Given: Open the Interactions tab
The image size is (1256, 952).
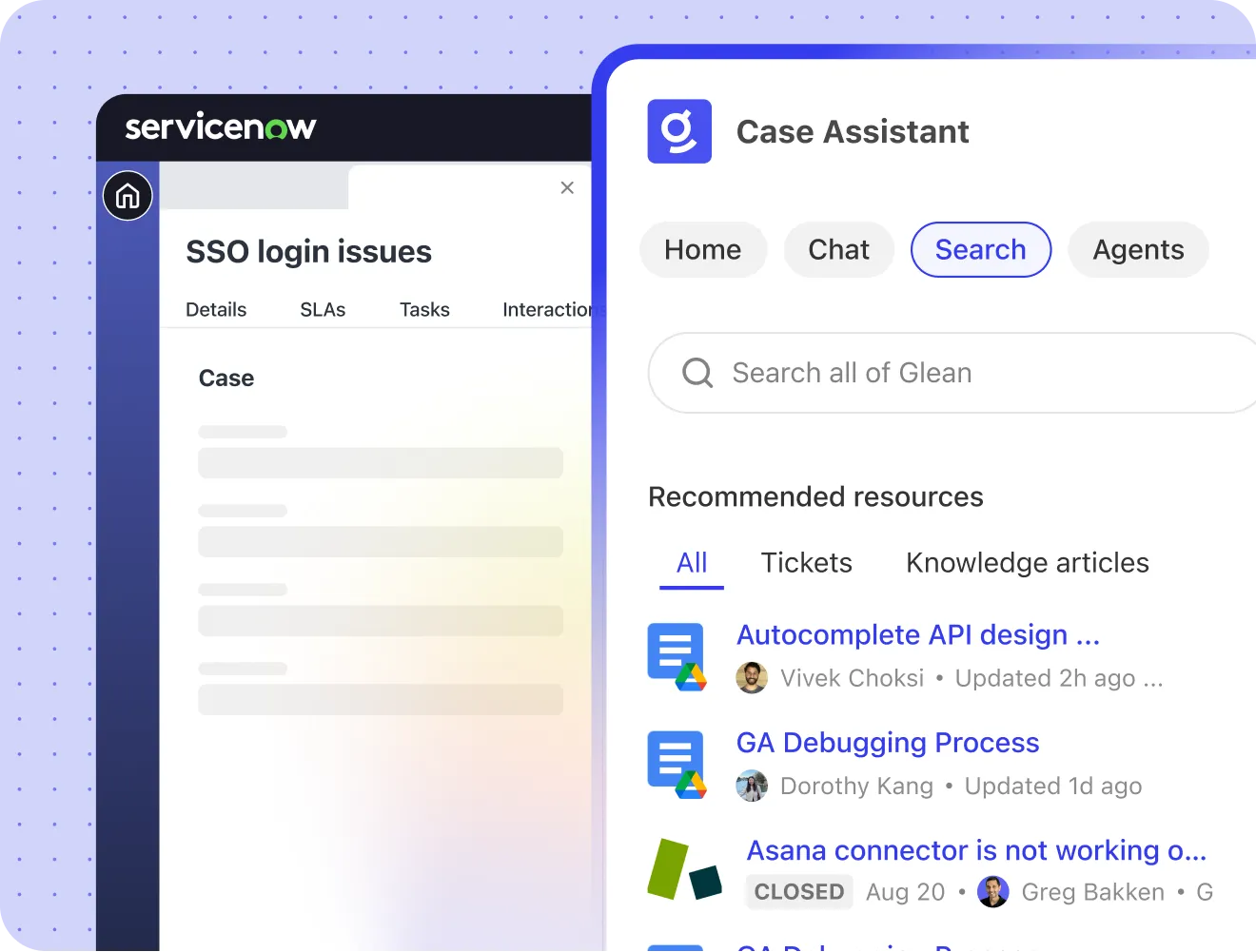Looking at the screenshot, I should pyautogui.click(x=547, y=310).
